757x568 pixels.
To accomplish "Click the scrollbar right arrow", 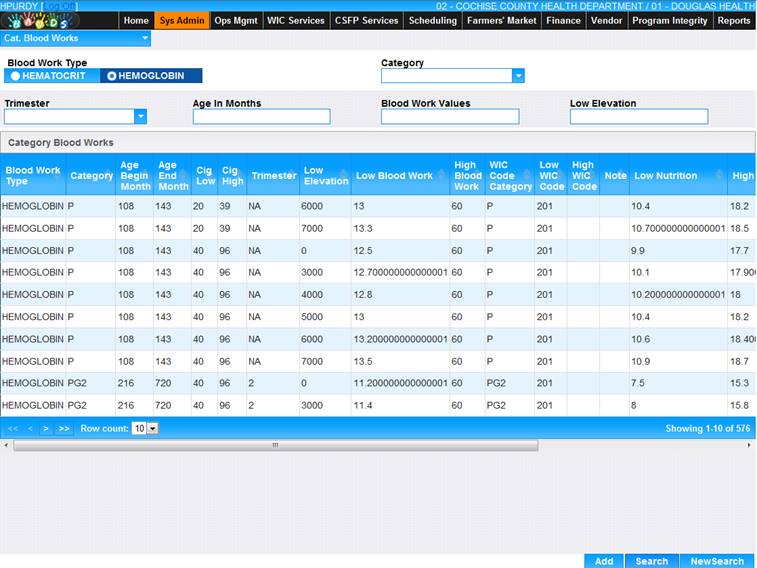I will (749, 445).
